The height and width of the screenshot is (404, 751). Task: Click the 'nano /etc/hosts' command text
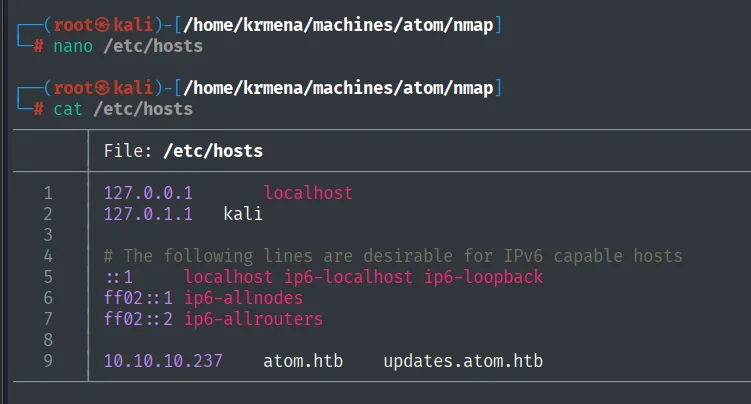128,46
